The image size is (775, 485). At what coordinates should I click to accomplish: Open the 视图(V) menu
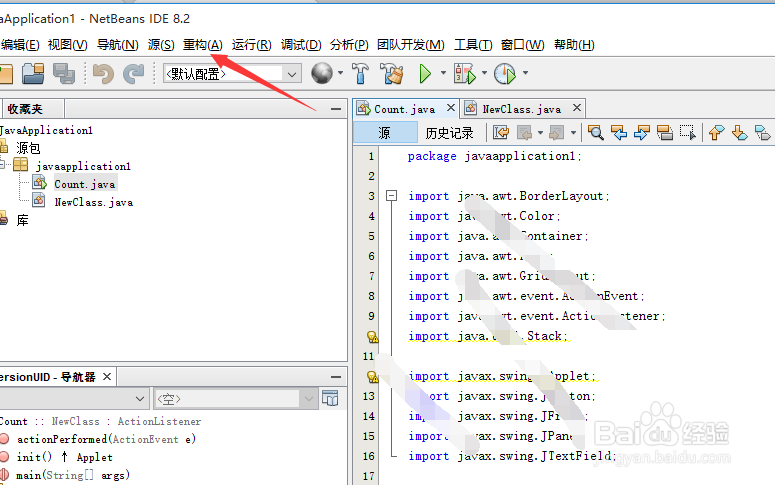coord(67,45)
